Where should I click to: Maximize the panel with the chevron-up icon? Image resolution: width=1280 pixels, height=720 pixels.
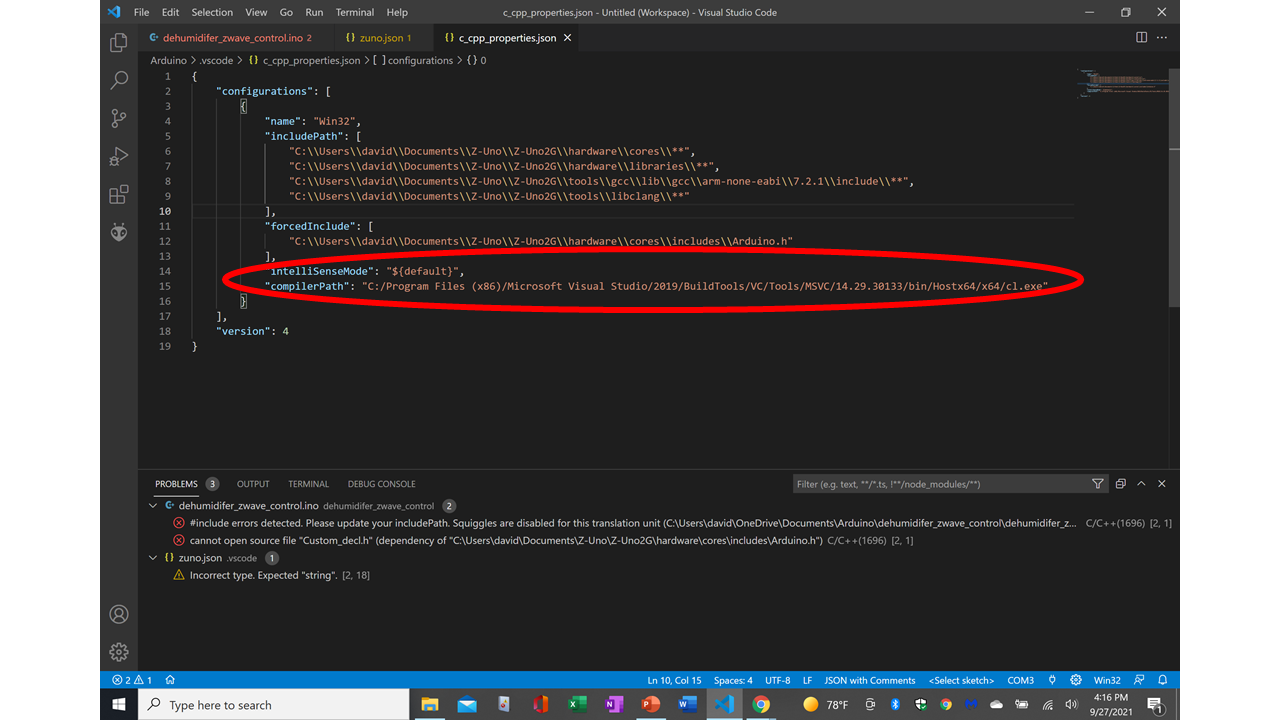click(x=1141, y=484)
